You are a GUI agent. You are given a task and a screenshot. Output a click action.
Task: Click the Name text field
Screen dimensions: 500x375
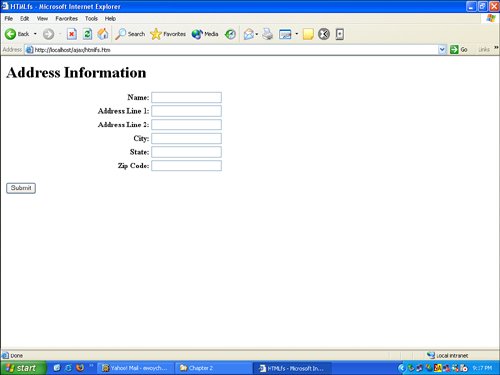[186, 97]
